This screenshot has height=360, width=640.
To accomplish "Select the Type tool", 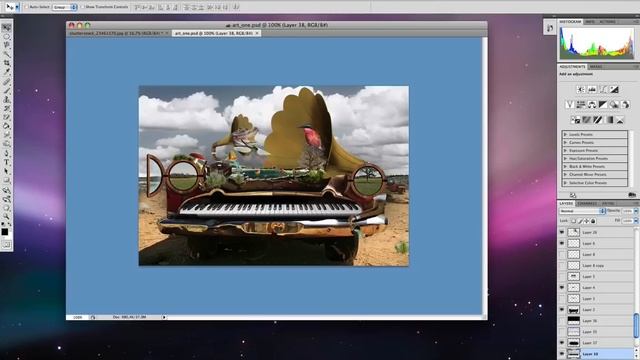I will pyautogui.click(x=7, y=162).
